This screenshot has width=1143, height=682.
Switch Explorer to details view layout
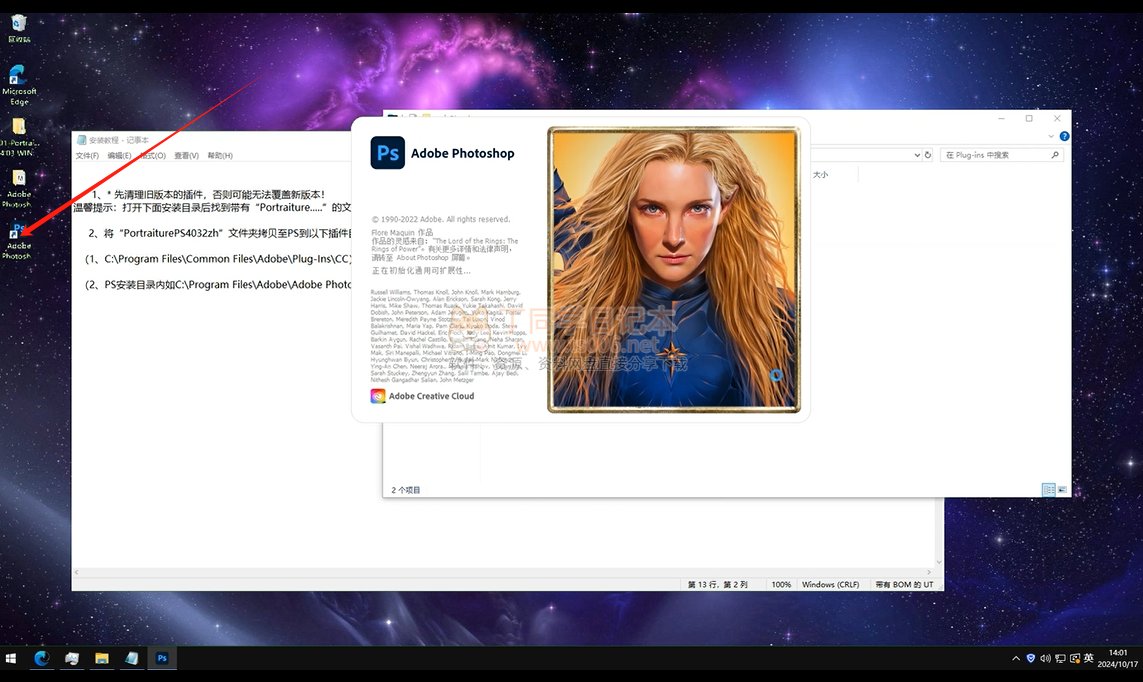click(1048, 490)
